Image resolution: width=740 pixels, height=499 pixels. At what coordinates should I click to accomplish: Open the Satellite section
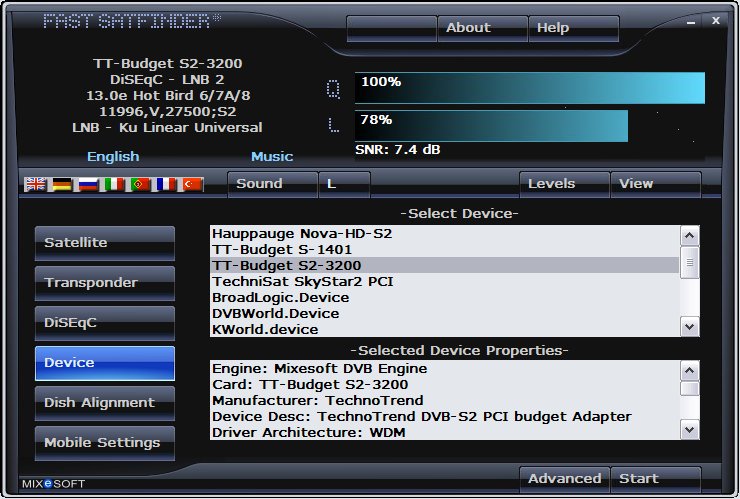pos(105,243)
